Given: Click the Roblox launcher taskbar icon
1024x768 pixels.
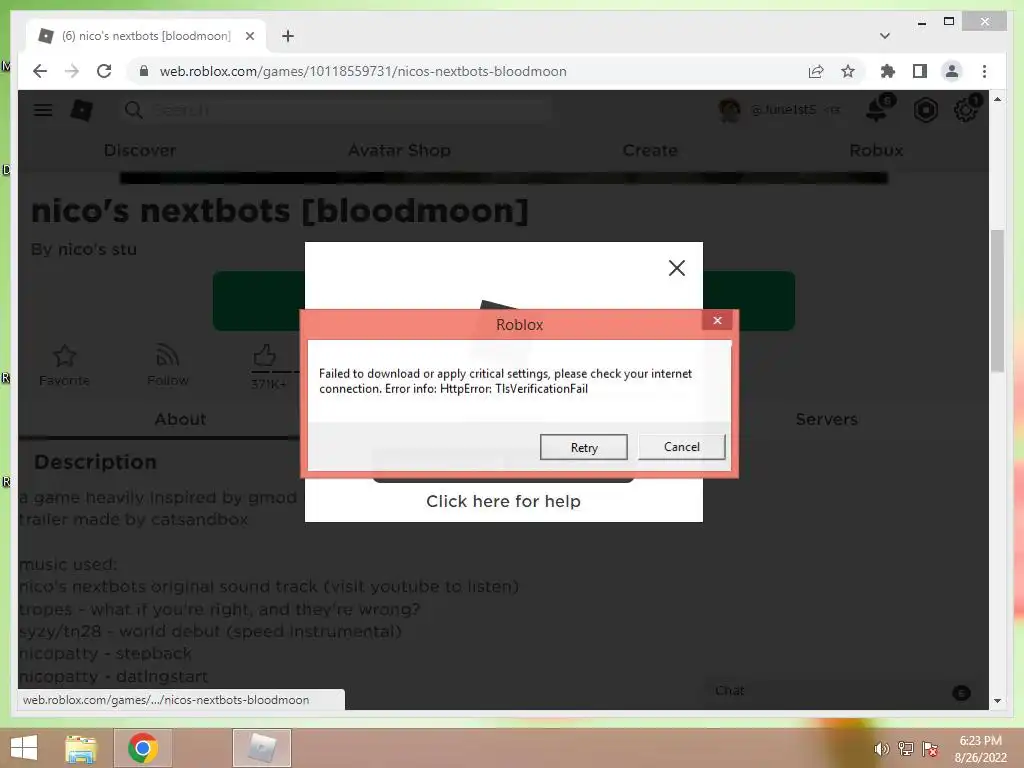Looking at the screenshot, I should tap(261, 748).
